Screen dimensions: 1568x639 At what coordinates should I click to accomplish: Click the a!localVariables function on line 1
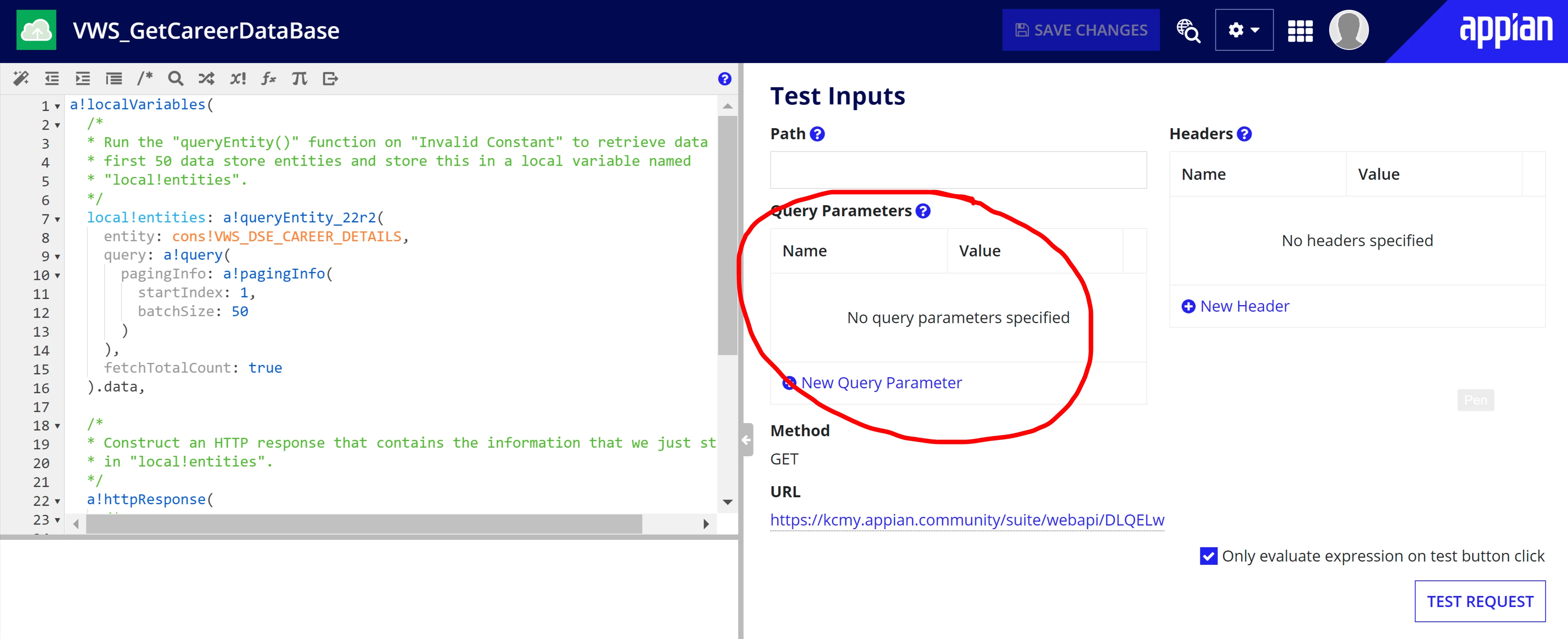138,105
